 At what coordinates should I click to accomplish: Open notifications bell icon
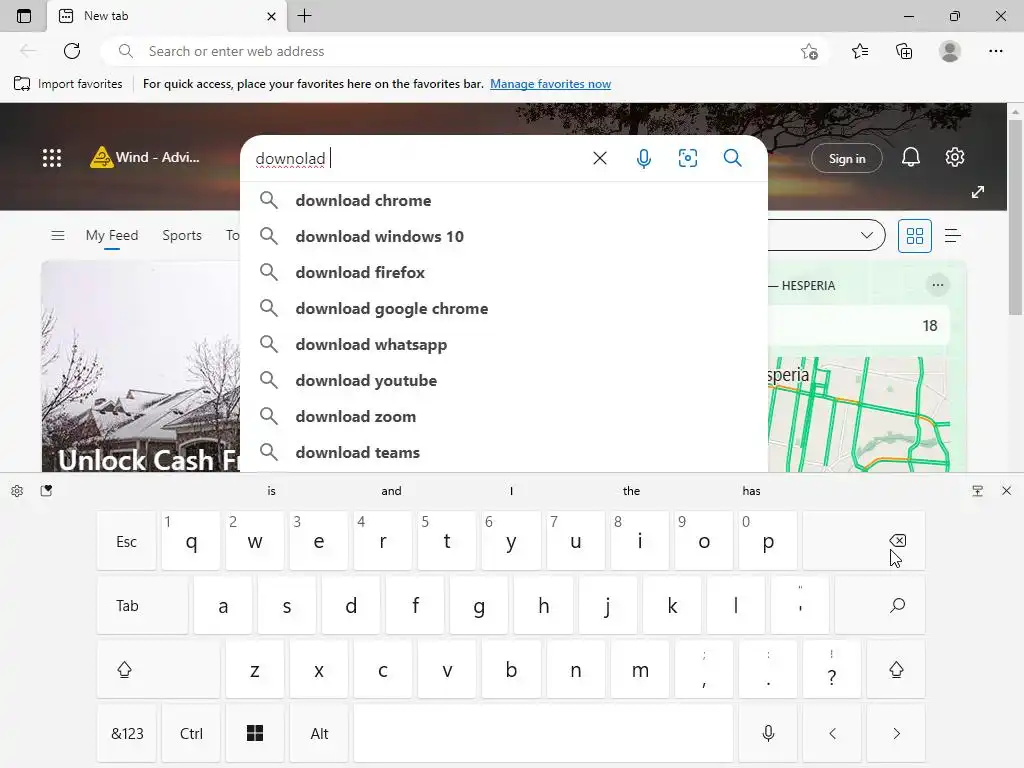click(x=910, y=157)
